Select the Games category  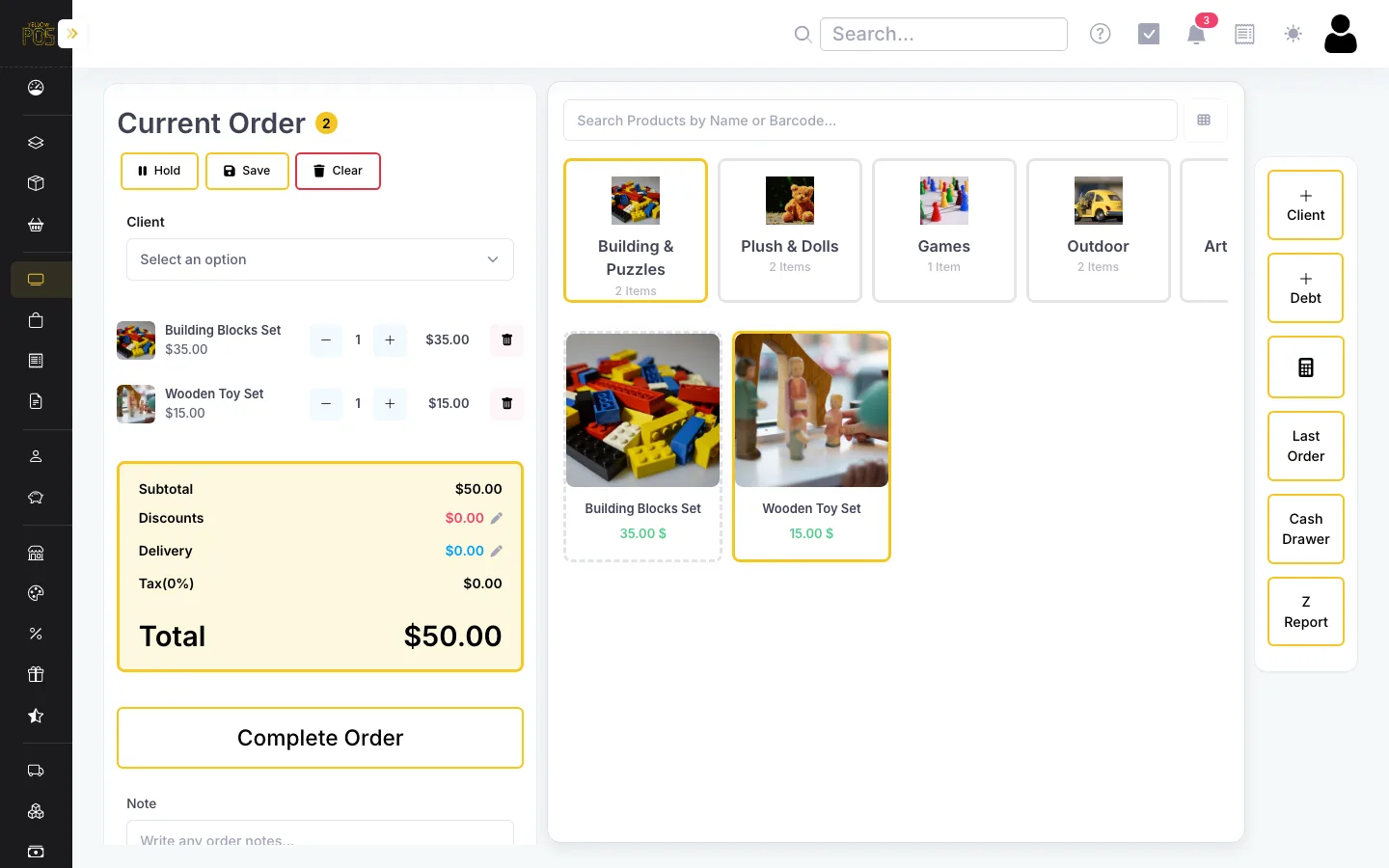[944, 231]
